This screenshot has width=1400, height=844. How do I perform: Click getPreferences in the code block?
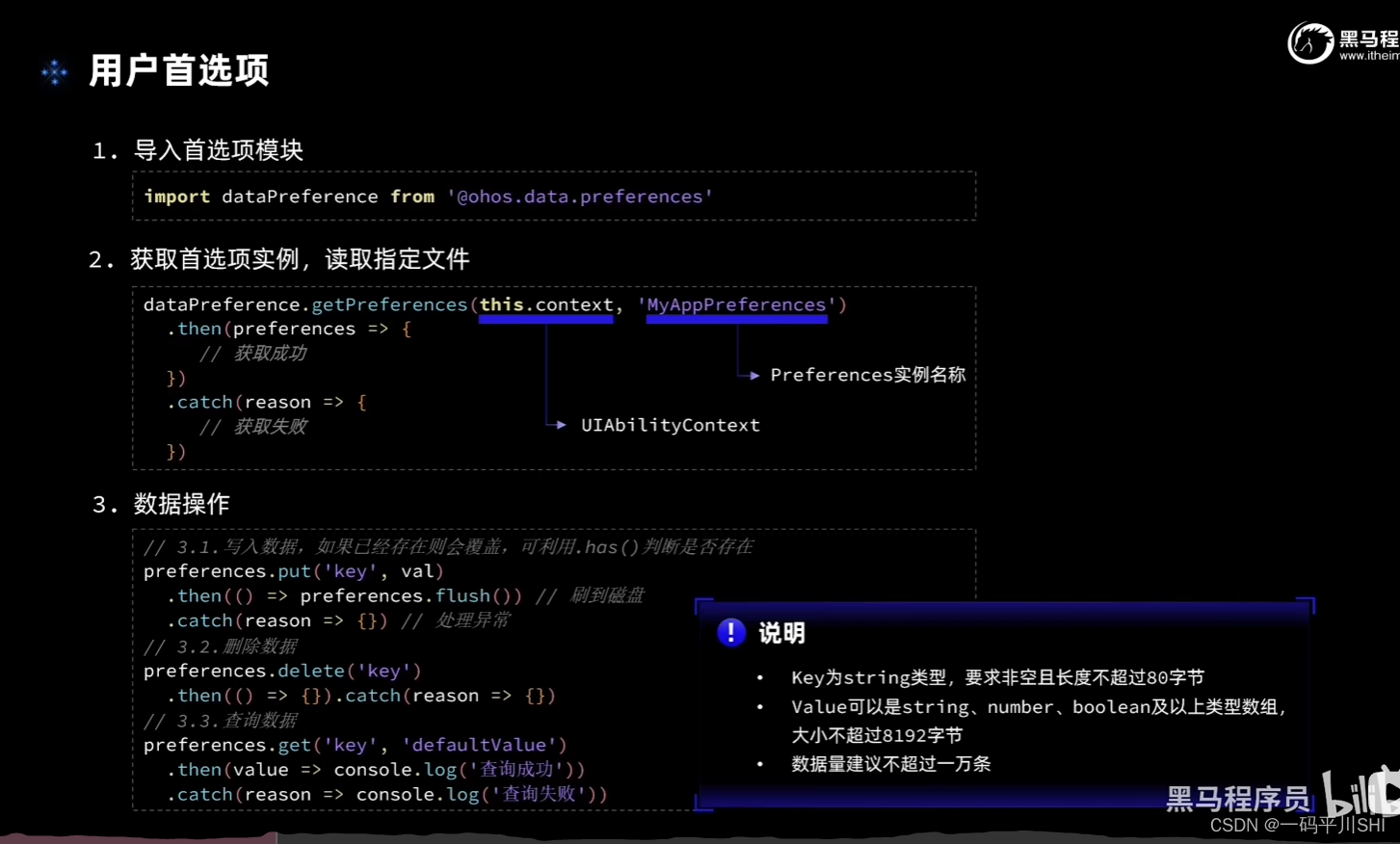389,304
